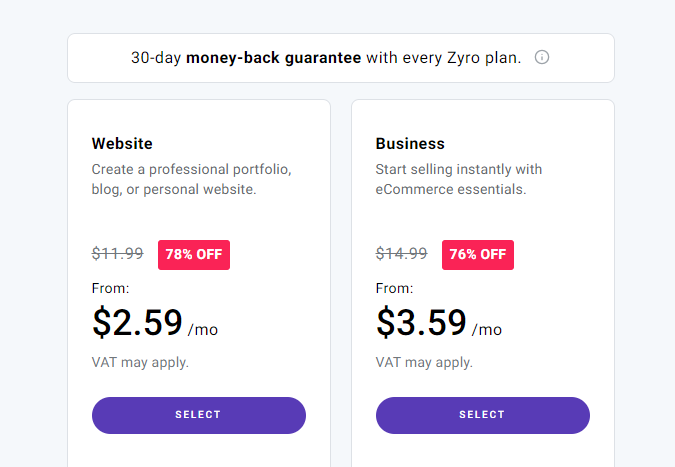This screenshot has height=467, width=675.
Task: Click VAT may apply under Business plan
Action: pyautogui.click(x=424, y=362)
